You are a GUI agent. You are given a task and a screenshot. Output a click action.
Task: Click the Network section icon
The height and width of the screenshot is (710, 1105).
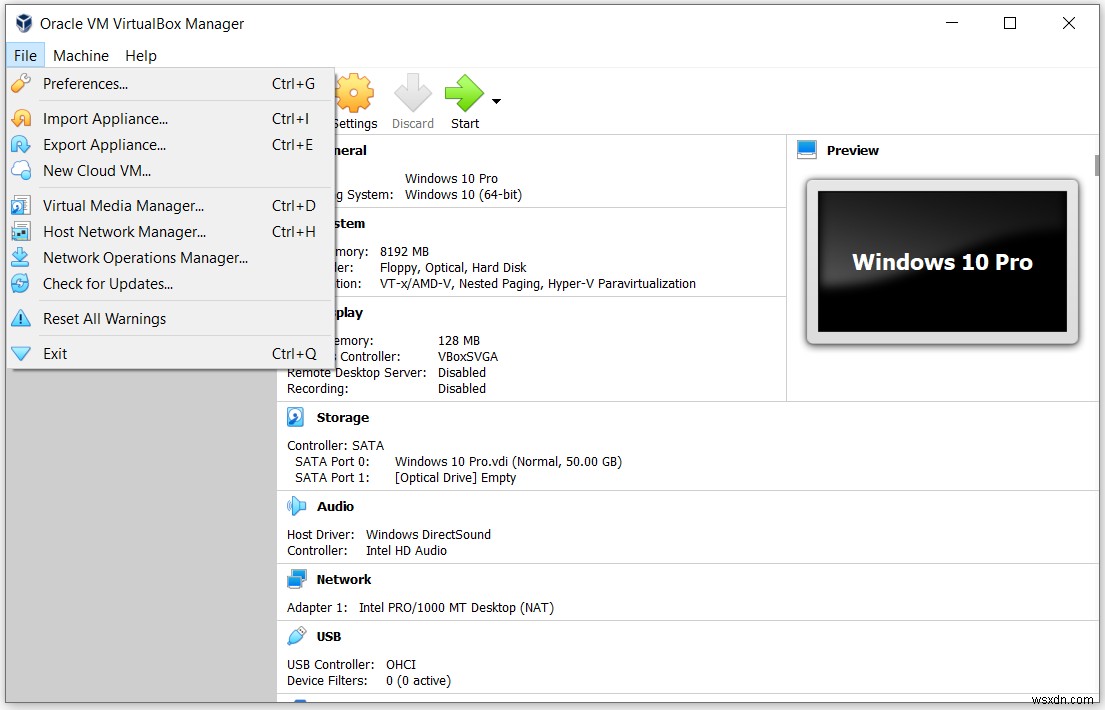pyautogui.click(x=297, y=578)
